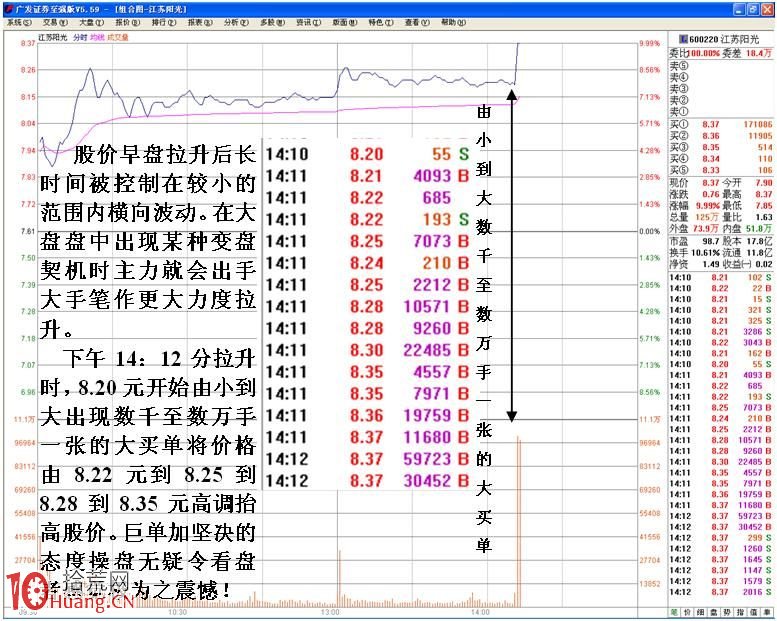The image size is (777, 621).
Task: Click the 13:00 time axis label
Action: click(x=330, y=613)
